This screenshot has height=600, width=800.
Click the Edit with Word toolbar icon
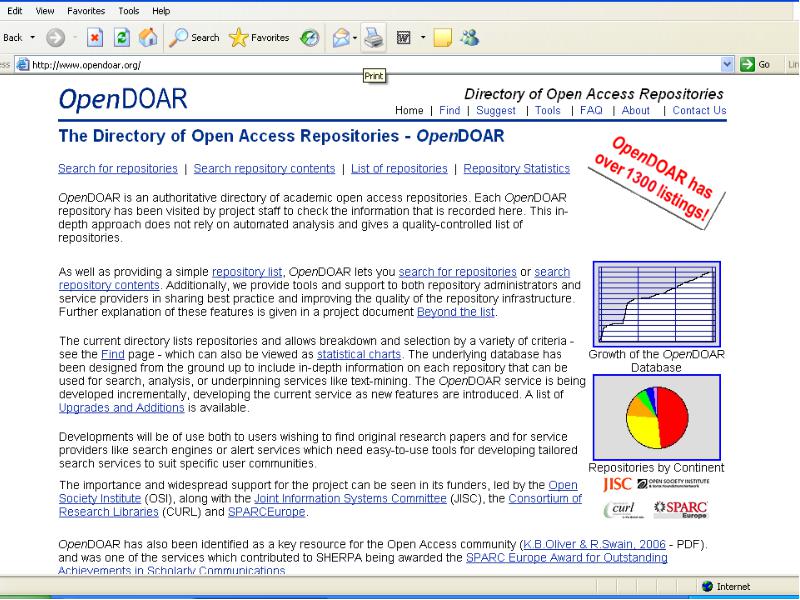[x=404, y=38]
